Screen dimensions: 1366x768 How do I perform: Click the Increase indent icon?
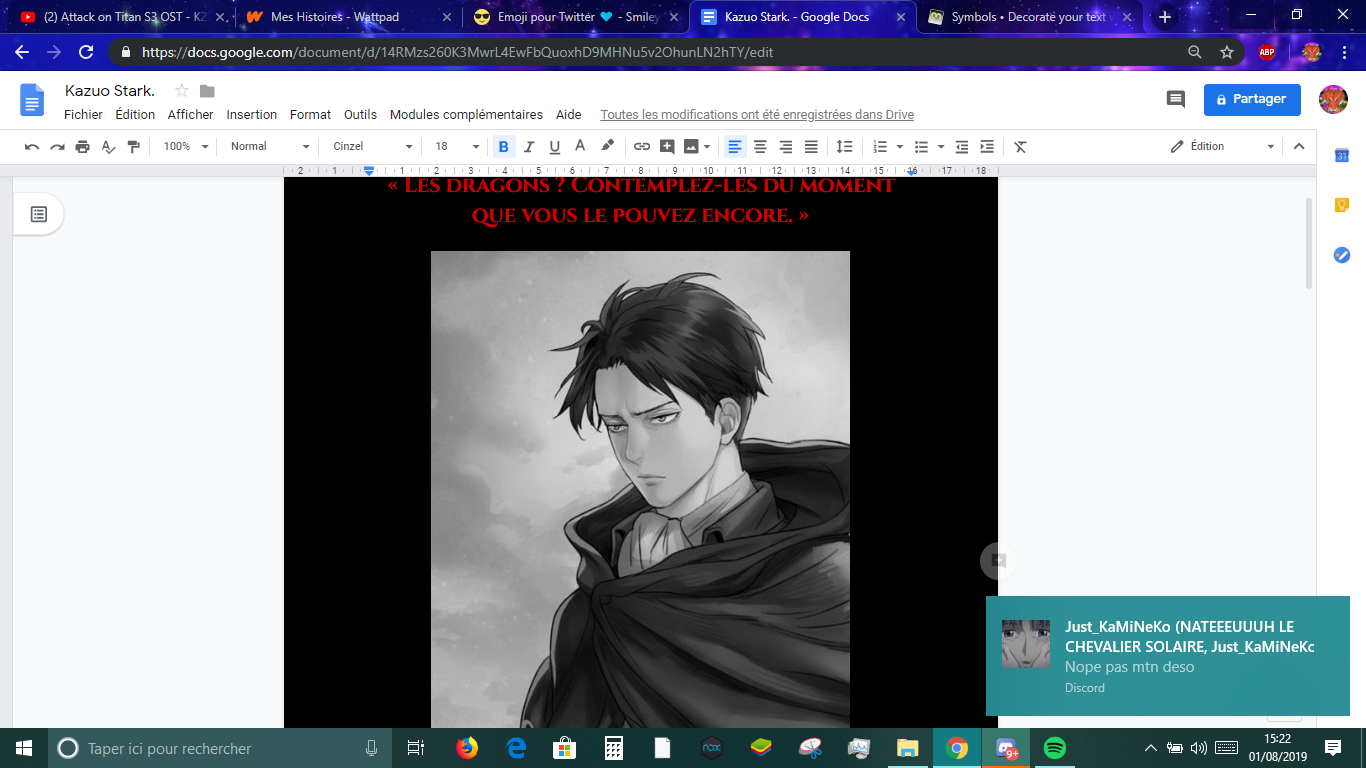coord(987,147)
